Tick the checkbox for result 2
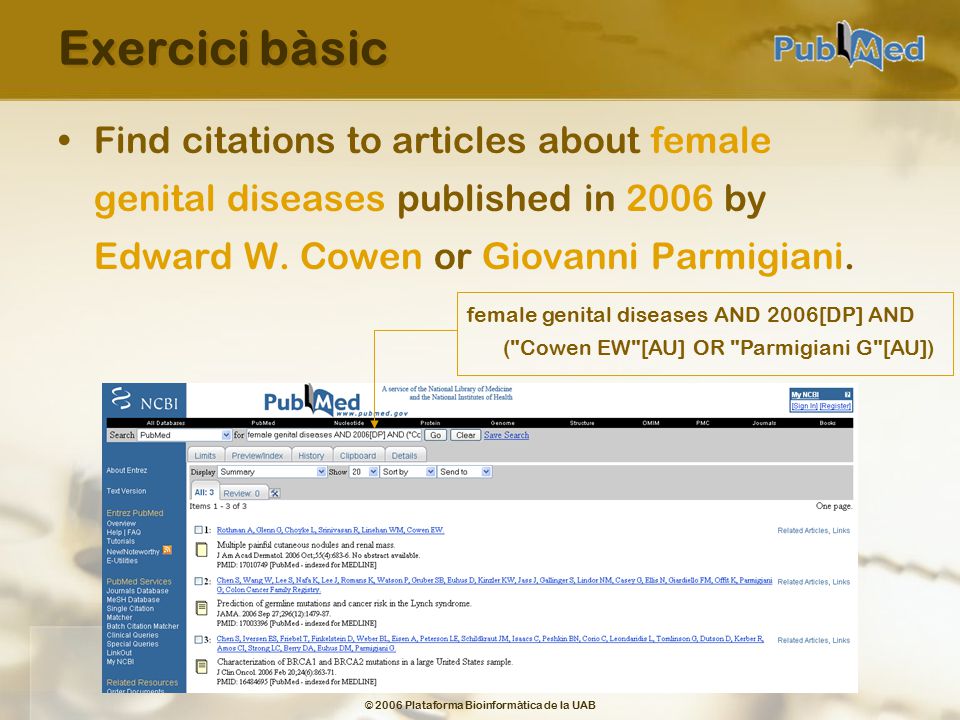960x720 pixels. point(198,581)
